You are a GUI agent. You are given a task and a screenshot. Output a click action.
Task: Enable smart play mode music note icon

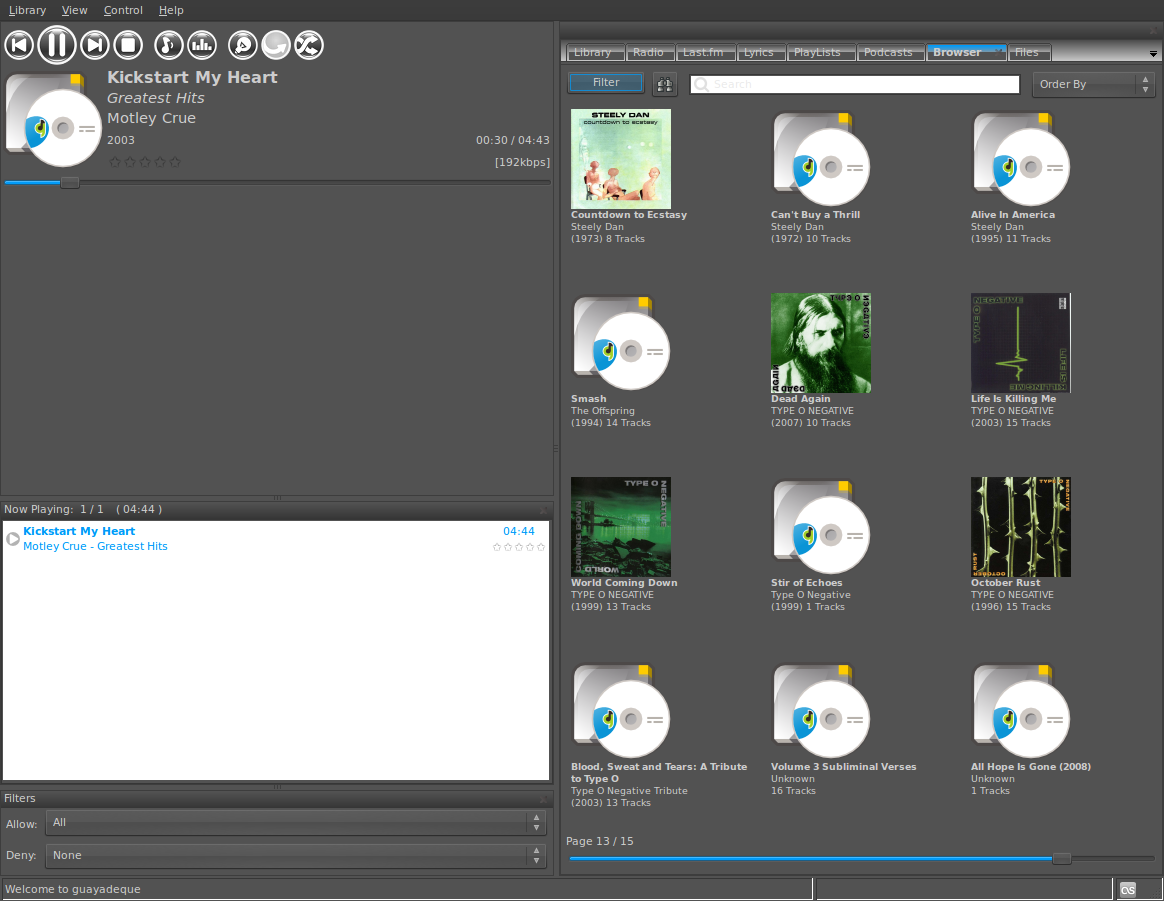pyautogui.click(x=168, y=44)
